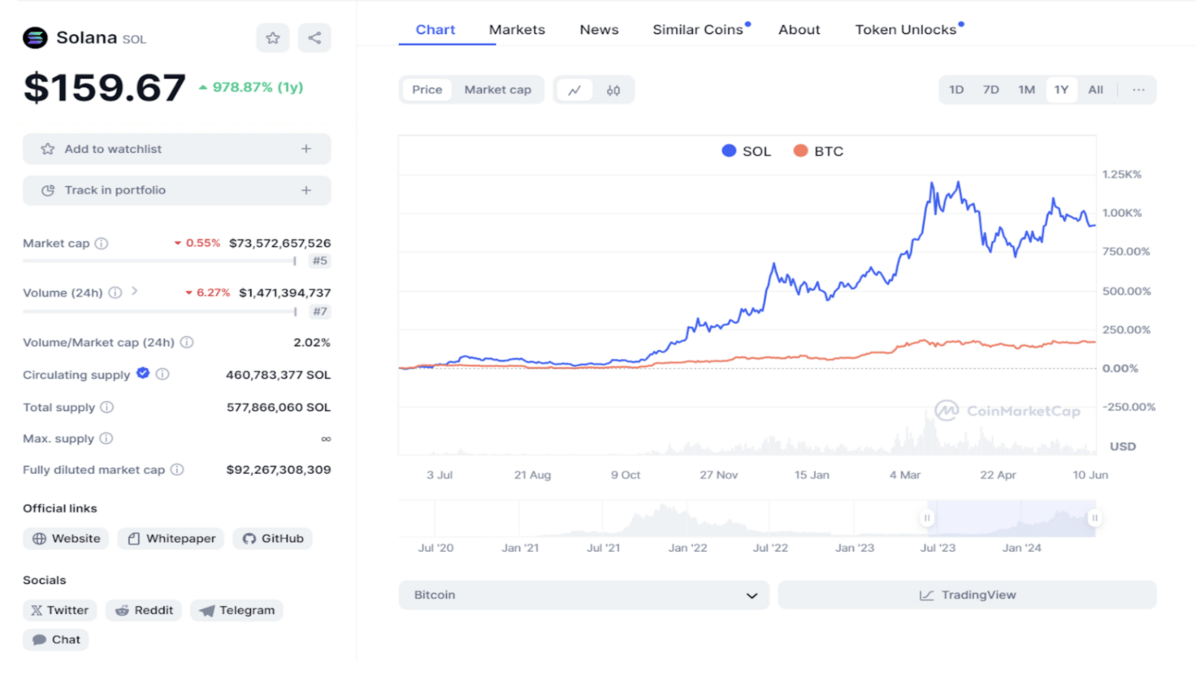The image size is (1200, 675).
Task: Click the Solana logo icon
Action: 35,38
